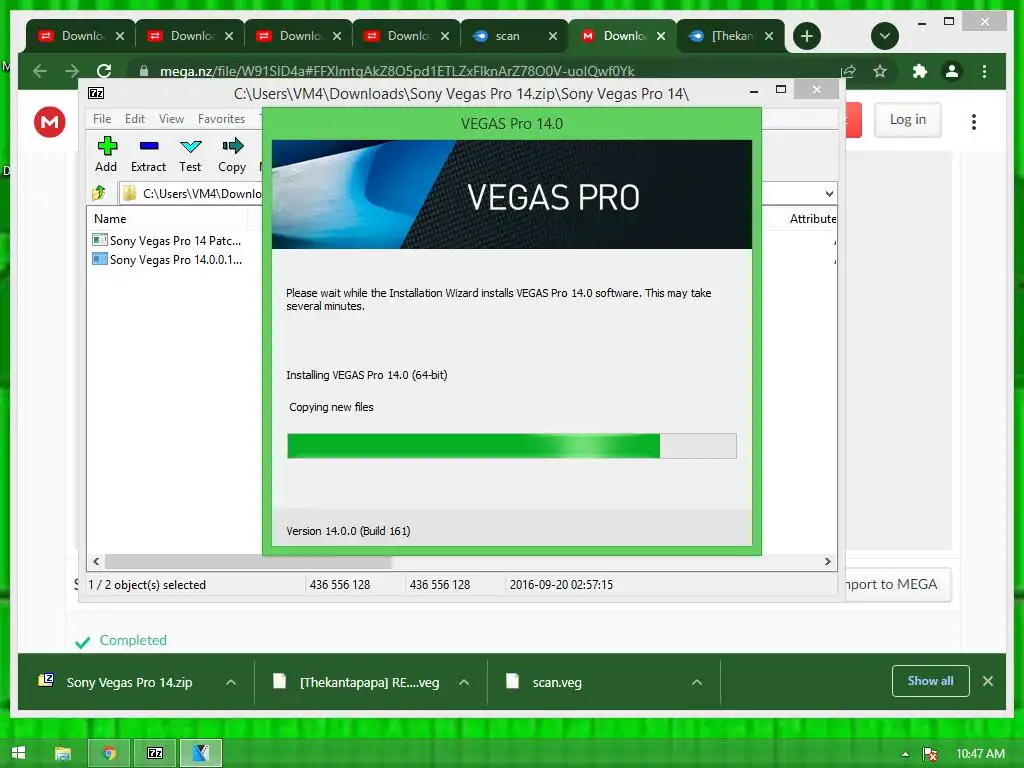This screenshot has width=1024, height=768.
Task: Click the browser forward arrow
Action: 72,71
